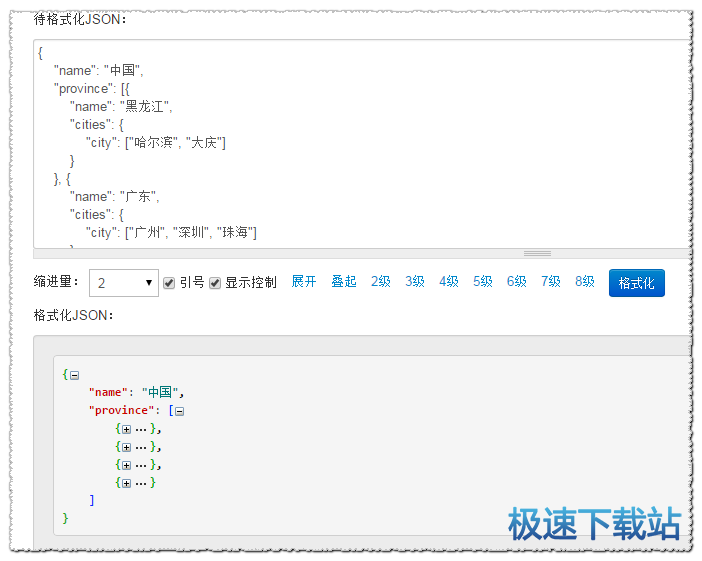Screen dimensions: 702x561
Task: Click the textarea resize handle bar
Action: [x=537, y=253]
